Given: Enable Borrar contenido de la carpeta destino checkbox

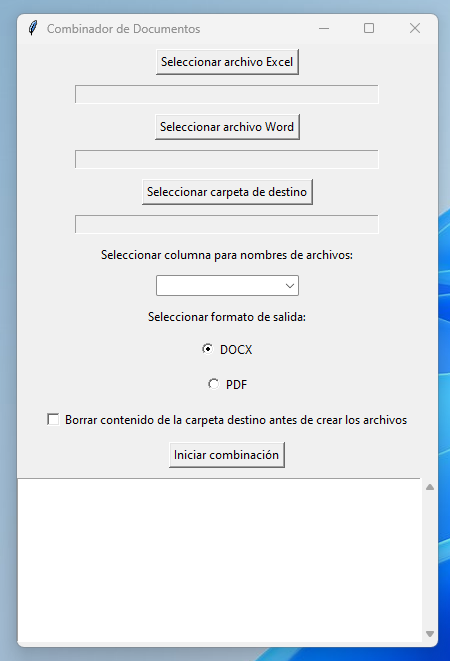Looking at the screenshot, I should [x=53, y=419].
